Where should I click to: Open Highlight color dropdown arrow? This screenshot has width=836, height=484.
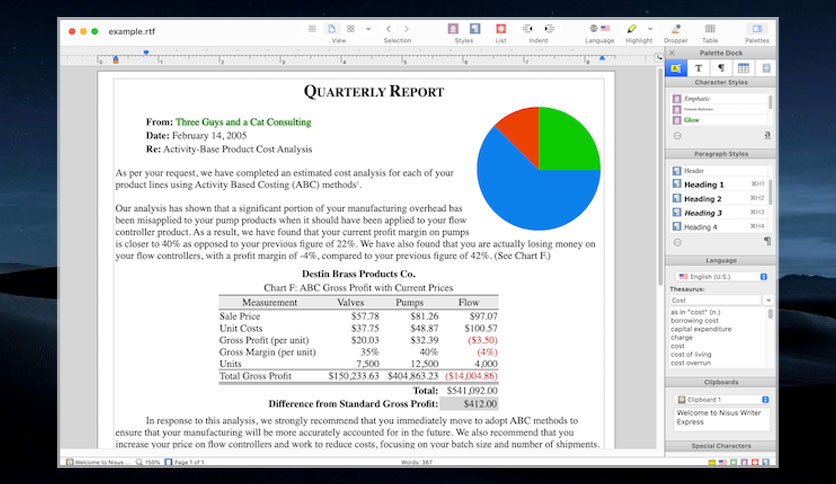pos(650,29)
